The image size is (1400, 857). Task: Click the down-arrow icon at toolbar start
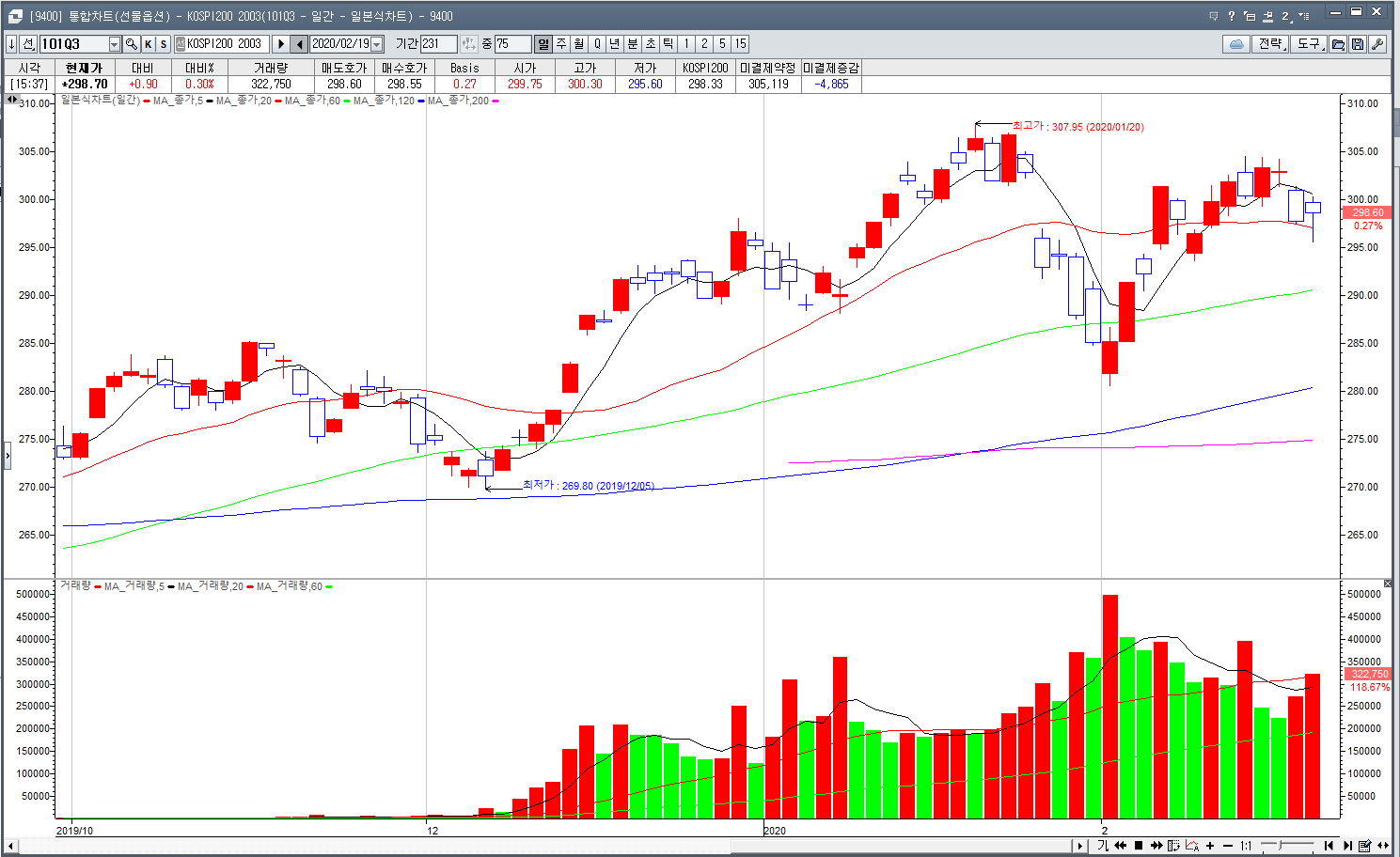[11, 44]
